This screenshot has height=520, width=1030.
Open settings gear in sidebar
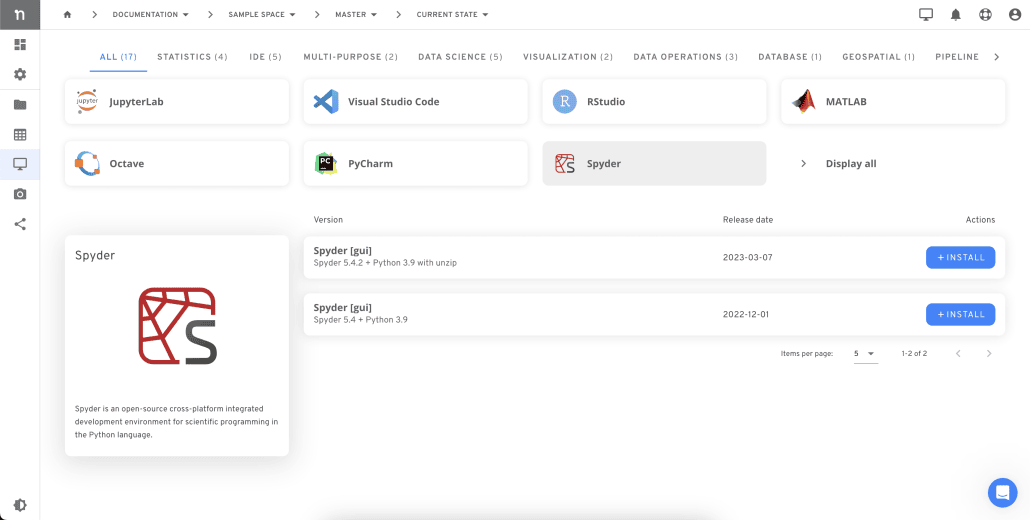[x=20, y=74]
